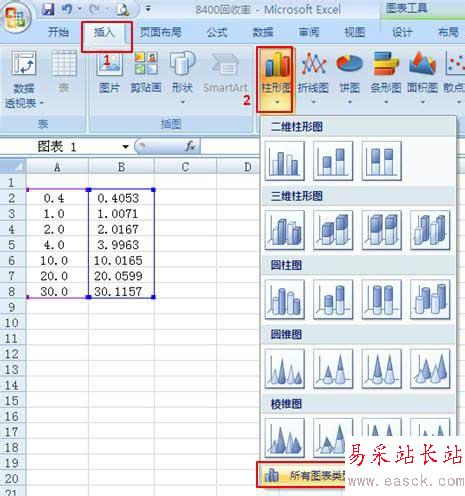Insert a PivotTable (数据透视表)
The image size is (465, 496).
point(24,80)
